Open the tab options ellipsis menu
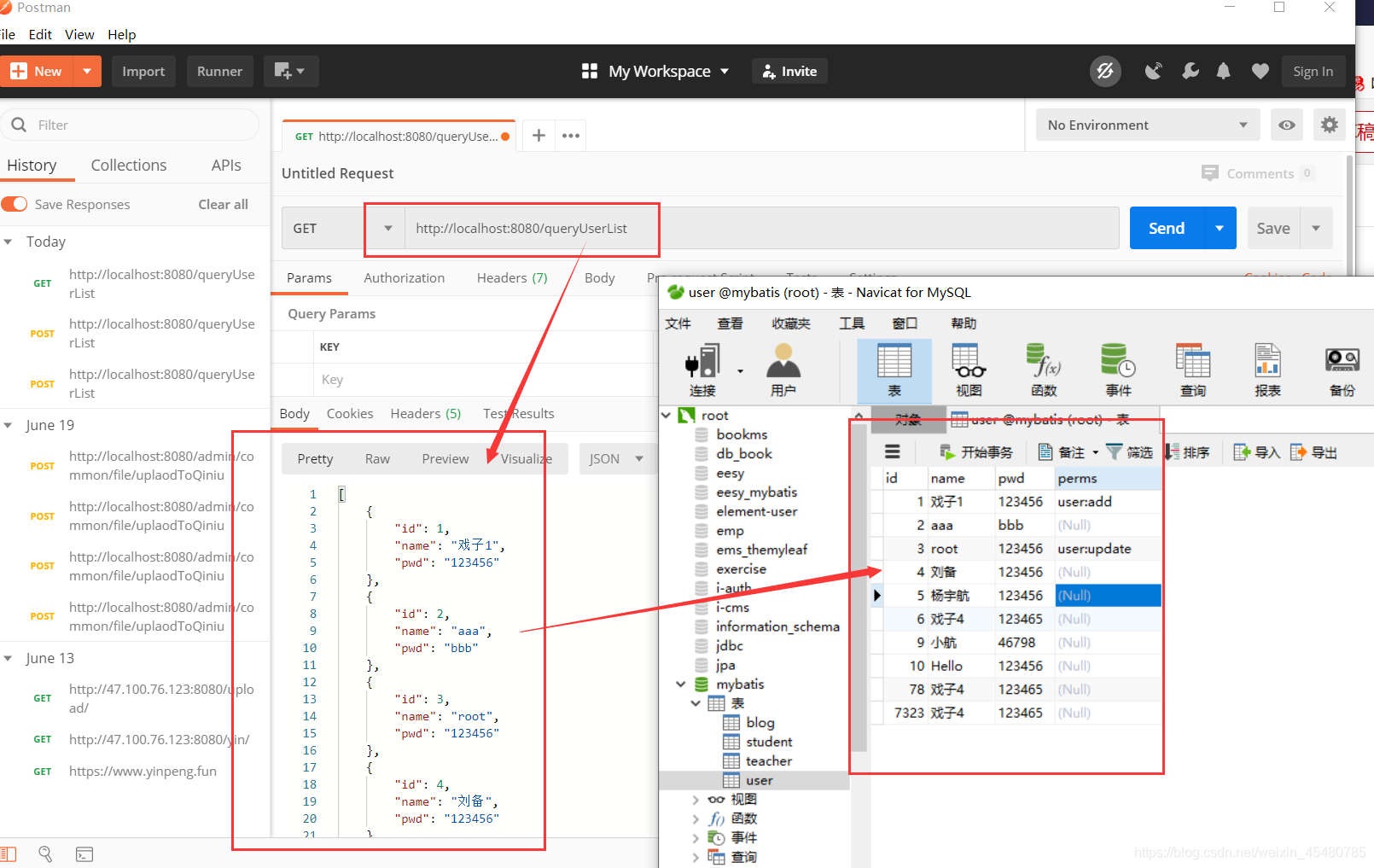Image resolution: width=1374 pixels, height=868 pixels. [x=571, y=136]
